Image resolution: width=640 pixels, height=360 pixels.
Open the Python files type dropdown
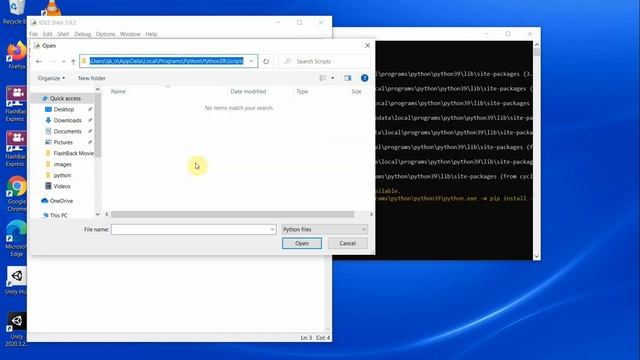coord(324,229)
